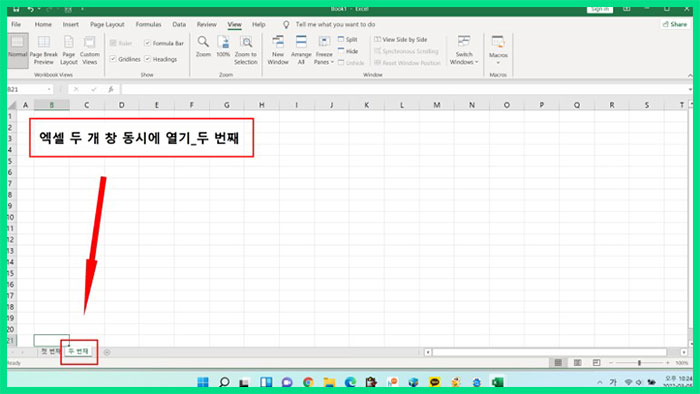The height and width of the screenshot is (394, 700).
Task: Click Zoom to Selection
Action: pos(246,50)
